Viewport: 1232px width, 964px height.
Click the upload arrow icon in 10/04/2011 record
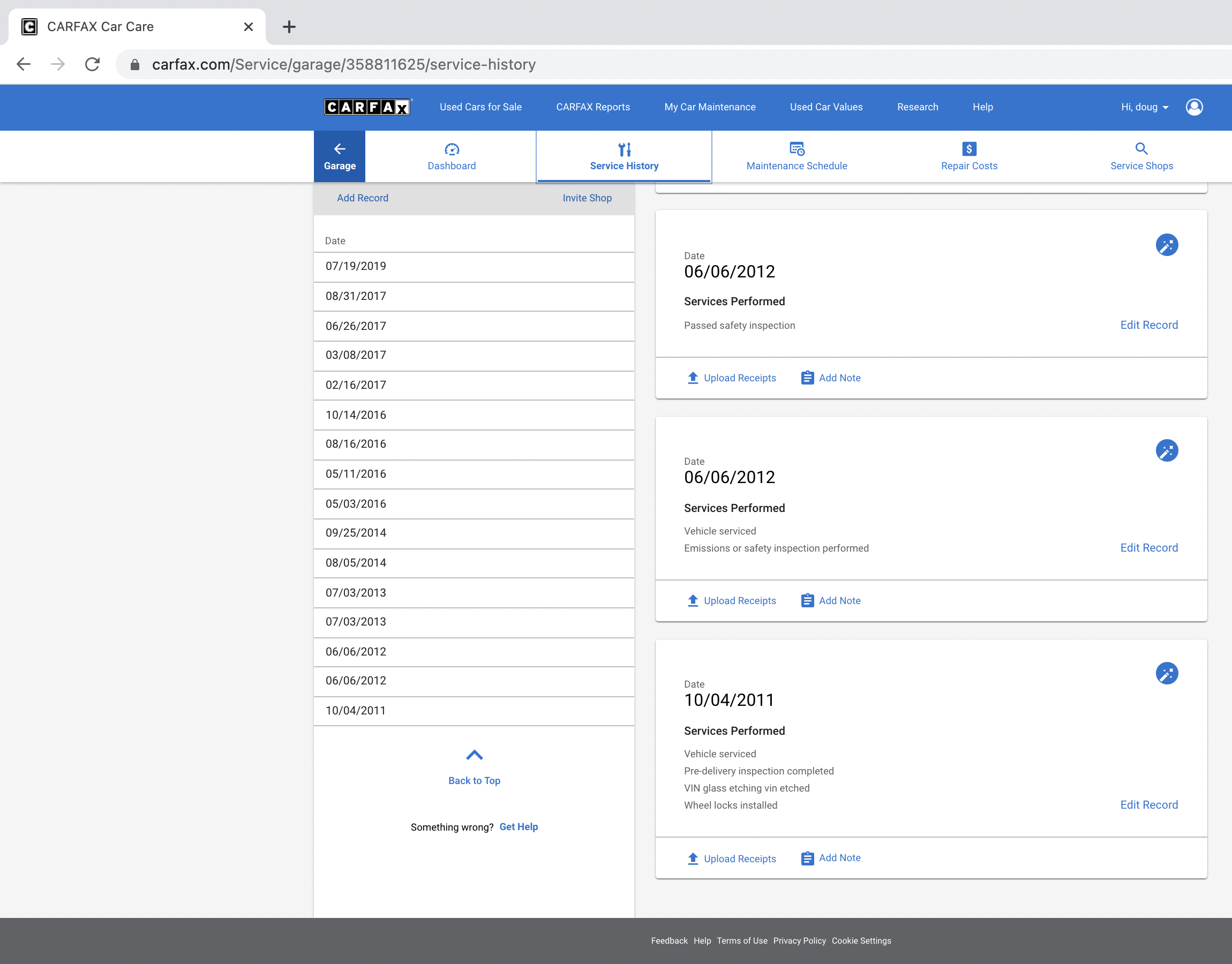(693, 858)
